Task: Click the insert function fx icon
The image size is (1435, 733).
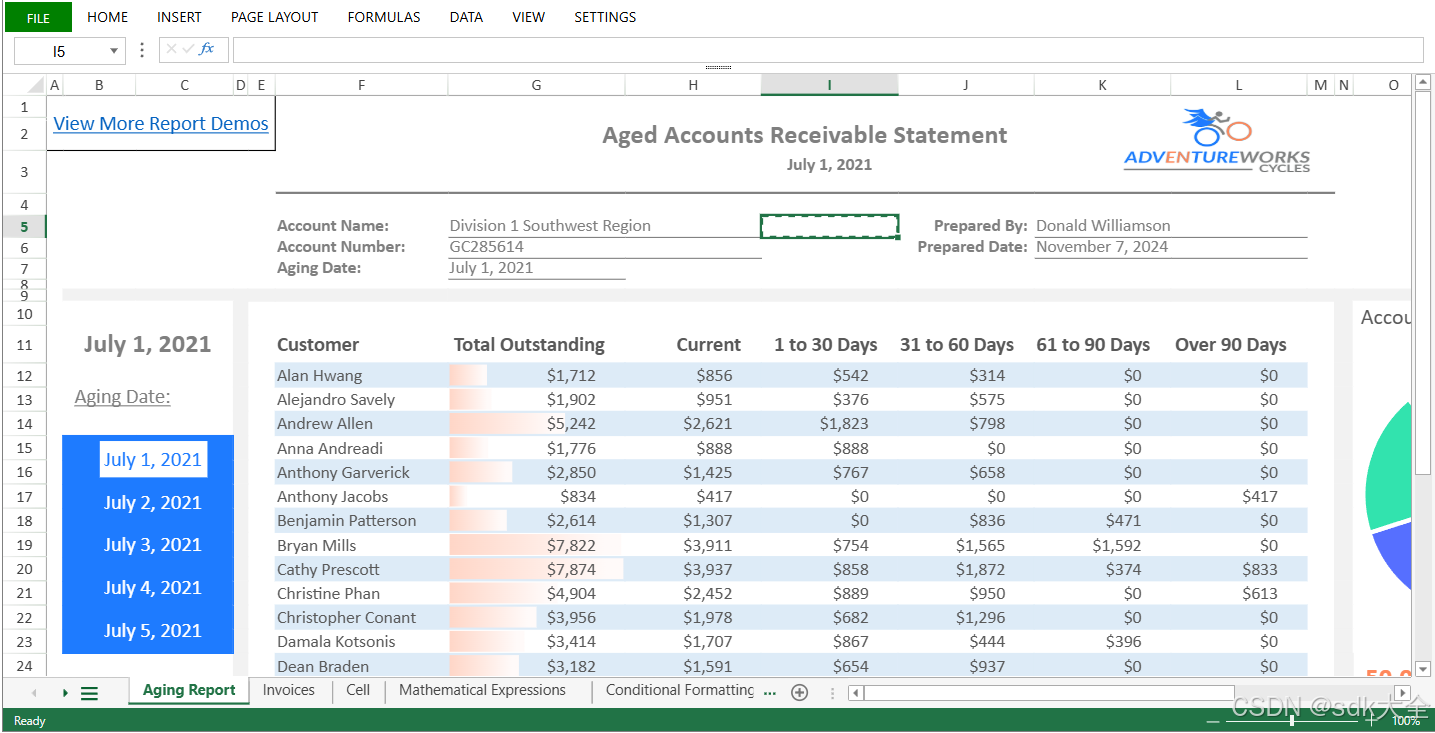Action: (207, 49)
